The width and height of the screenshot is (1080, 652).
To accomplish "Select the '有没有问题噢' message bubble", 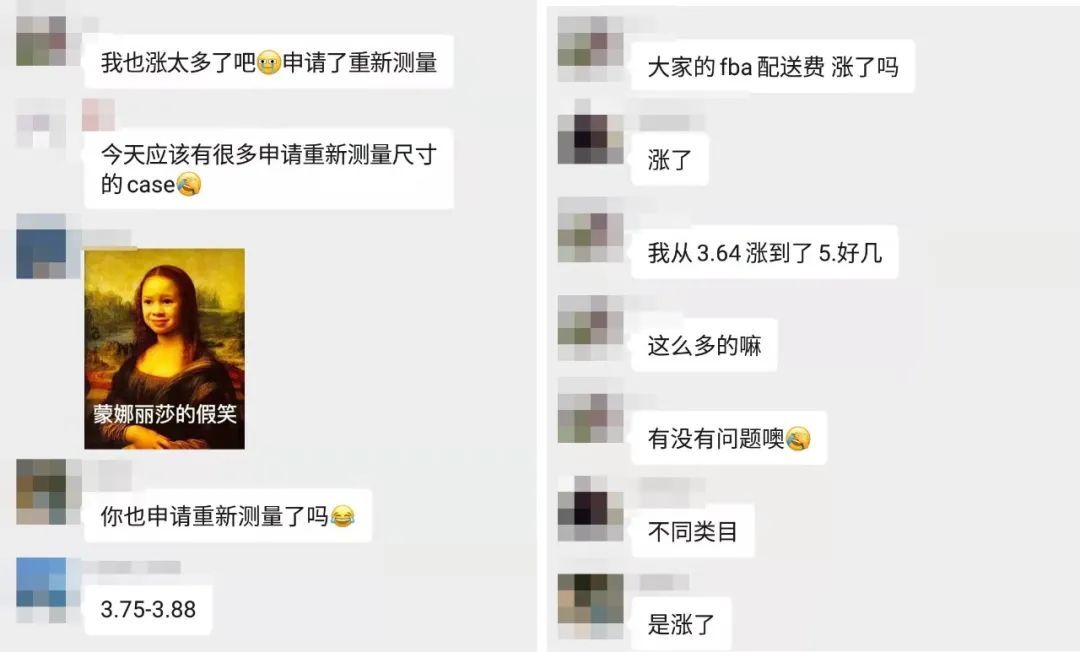I will click(x=729, y=438).
